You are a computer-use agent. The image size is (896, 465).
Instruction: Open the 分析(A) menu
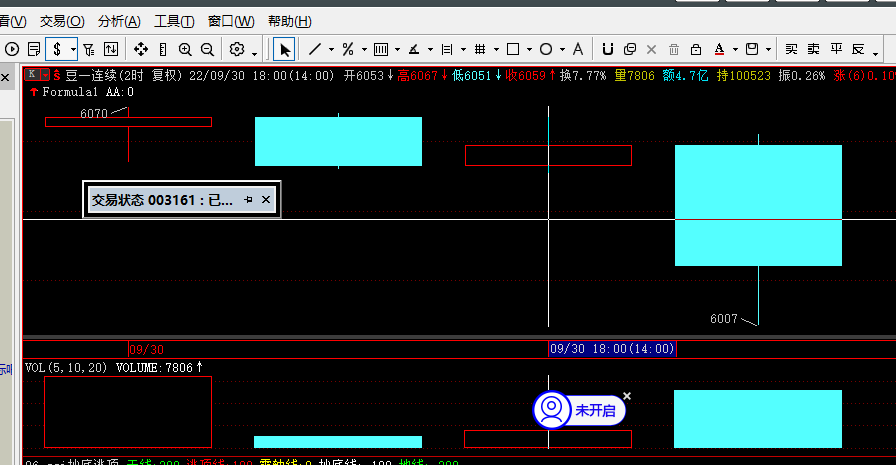pos(119,22)
